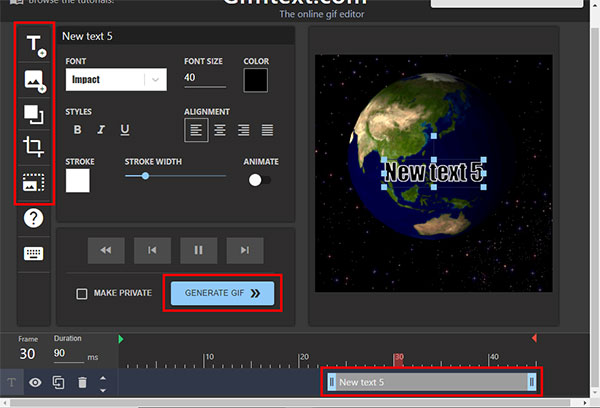The width and height of the screenshot is (600, 408).
Task: Open the keyboard shortcuts icon
Action: (x=34, y=252)
